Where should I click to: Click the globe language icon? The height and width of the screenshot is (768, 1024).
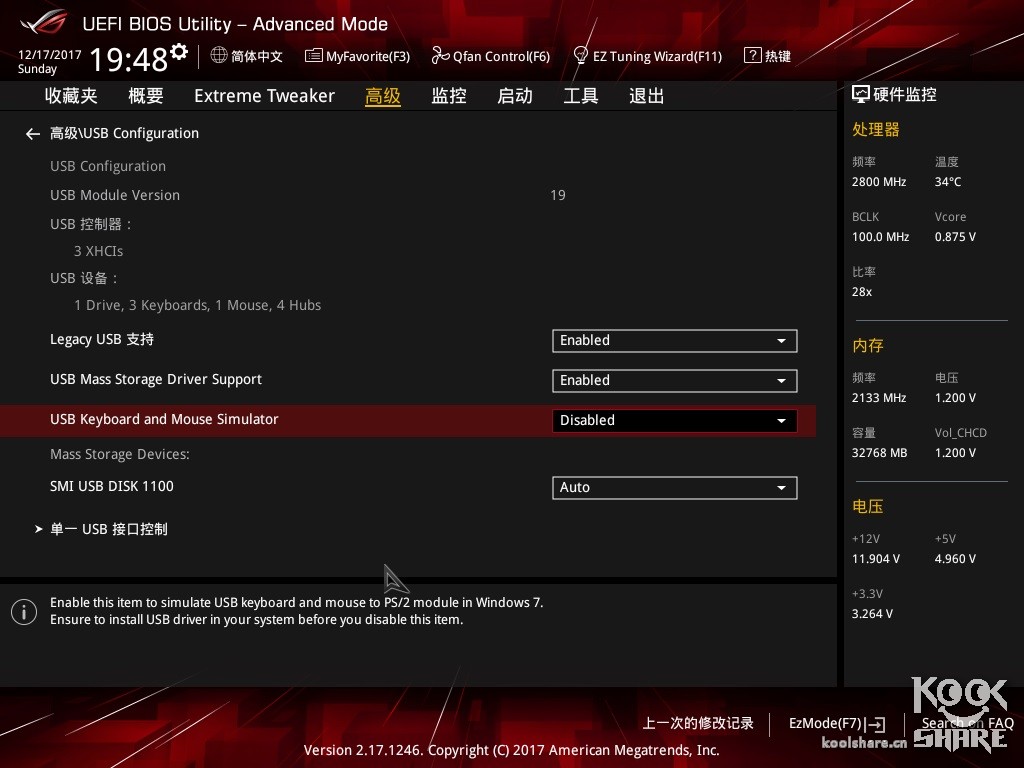(x=219, y=56)
